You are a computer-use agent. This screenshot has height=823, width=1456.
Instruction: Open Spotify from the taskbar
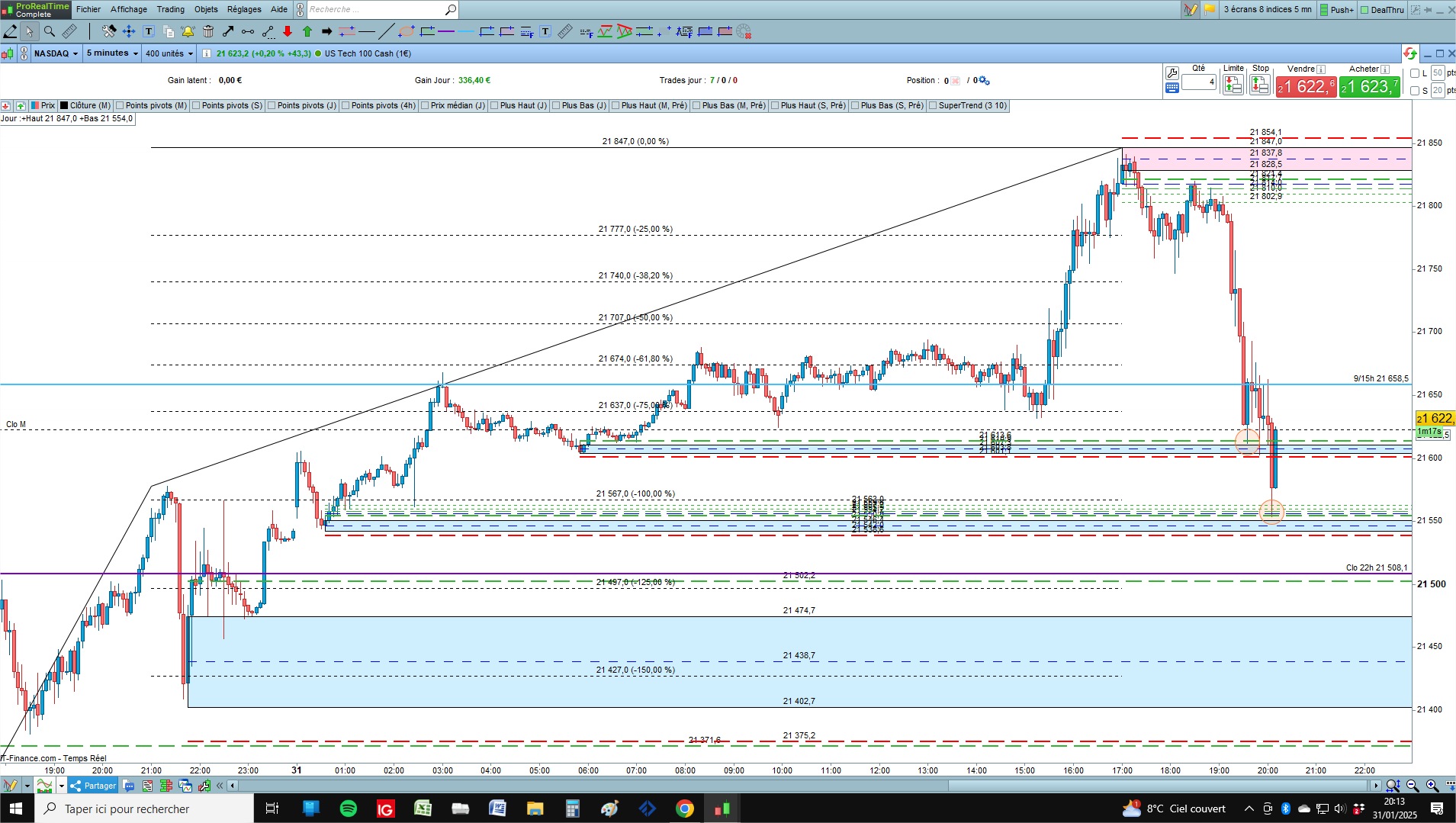point(348,809)
